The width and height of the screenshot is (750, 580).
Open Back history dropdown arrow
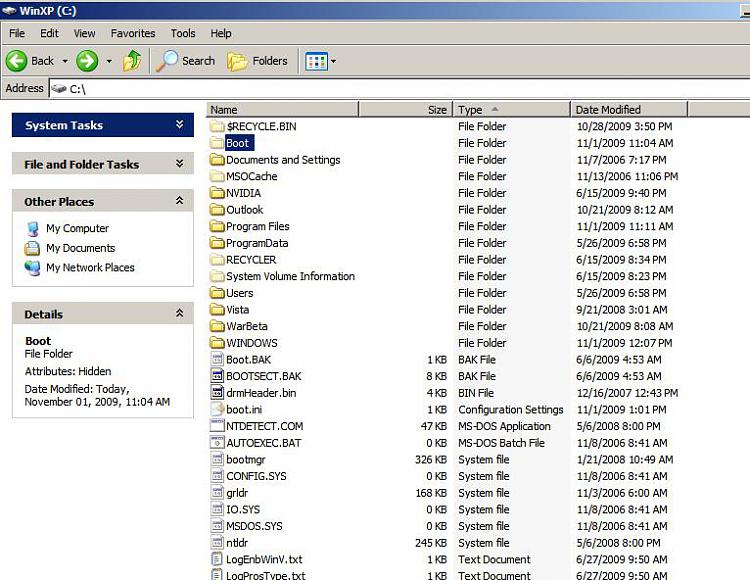[65, 61]
